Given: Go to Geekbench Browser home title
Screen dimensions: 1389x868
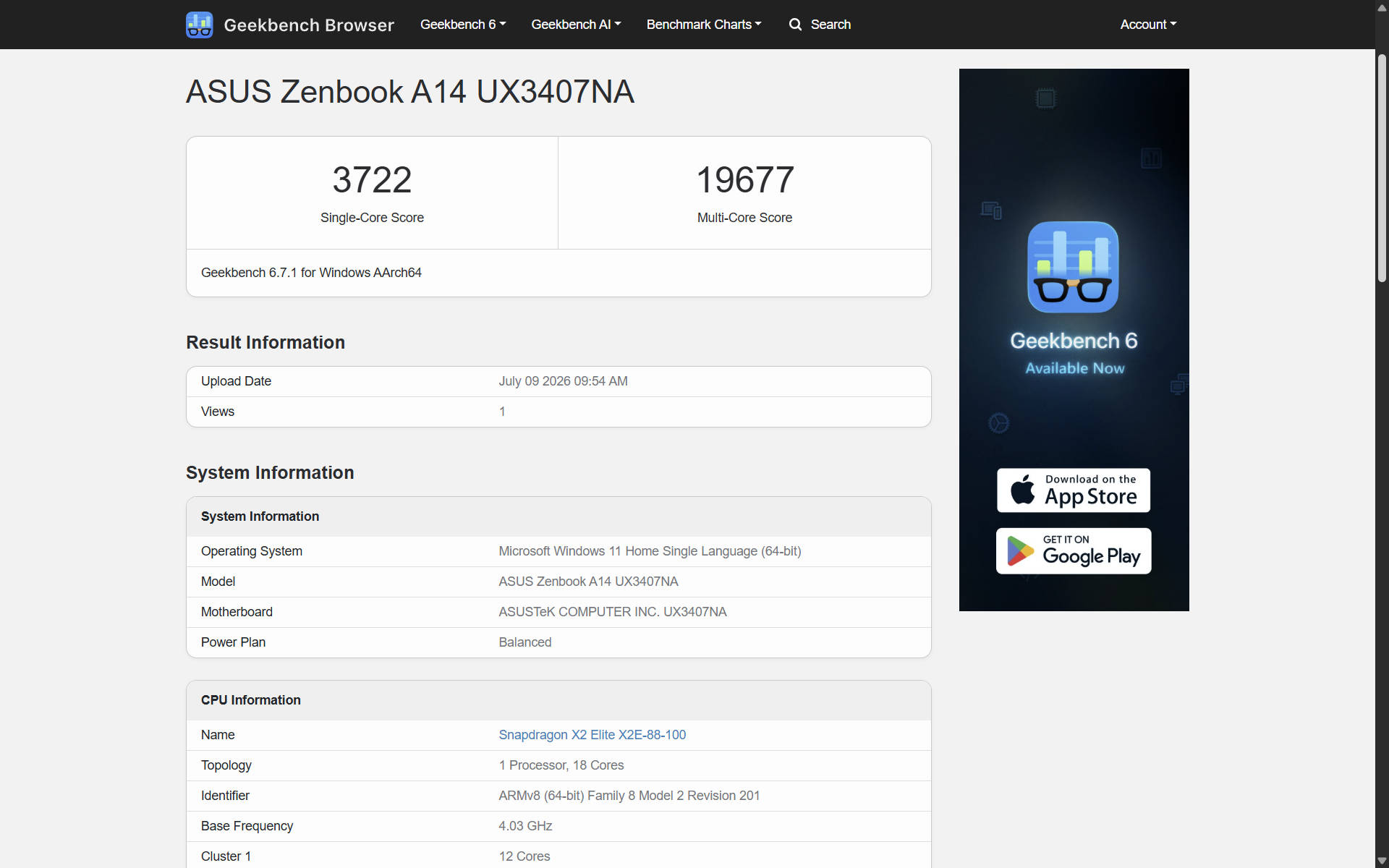Looking at the screenshot, I should tap(309, 25).
